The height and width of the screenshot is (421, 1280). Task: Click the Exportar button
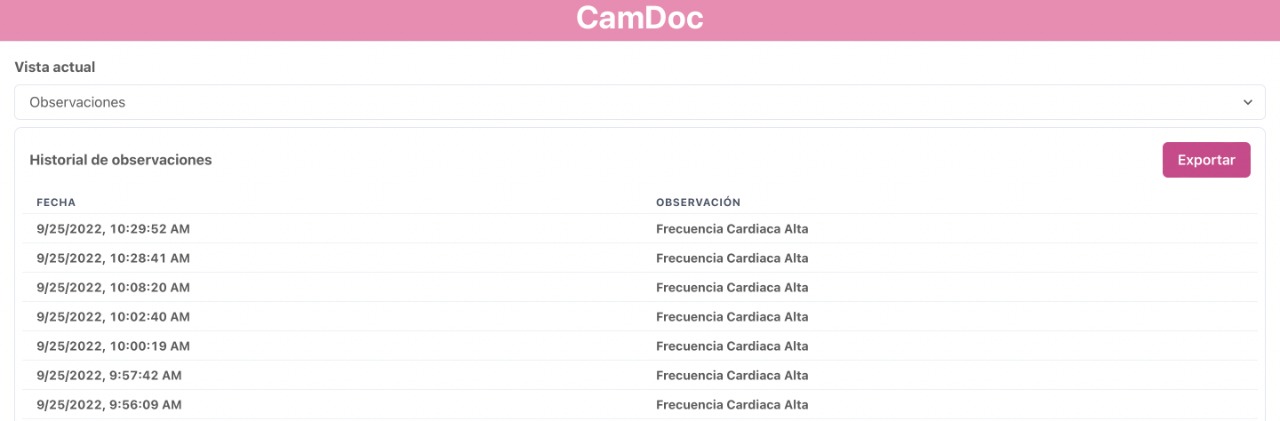point(1206,160)
